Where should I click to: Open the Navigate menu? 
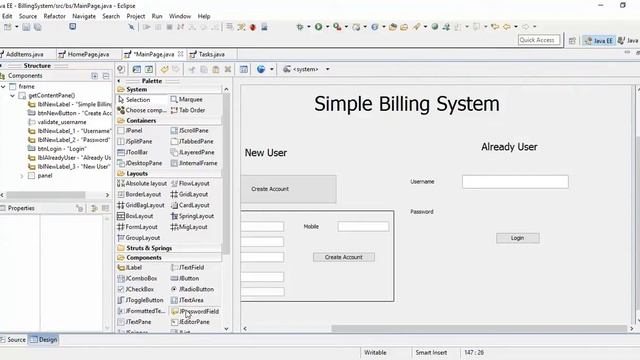pyautogui.click(x=84, y=16)
